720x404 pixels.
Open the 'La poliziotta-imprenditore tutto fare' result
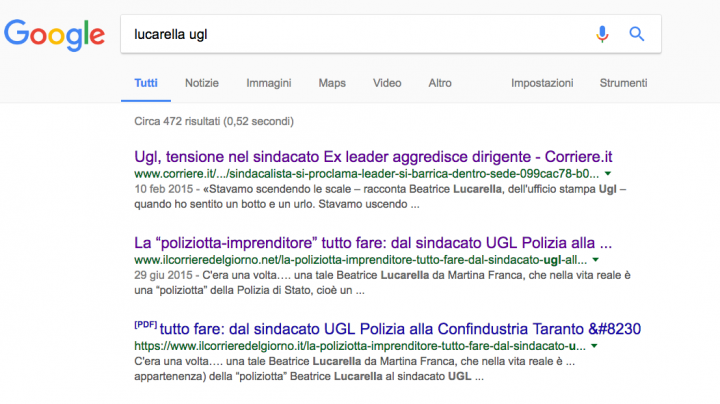pos(373,243)
